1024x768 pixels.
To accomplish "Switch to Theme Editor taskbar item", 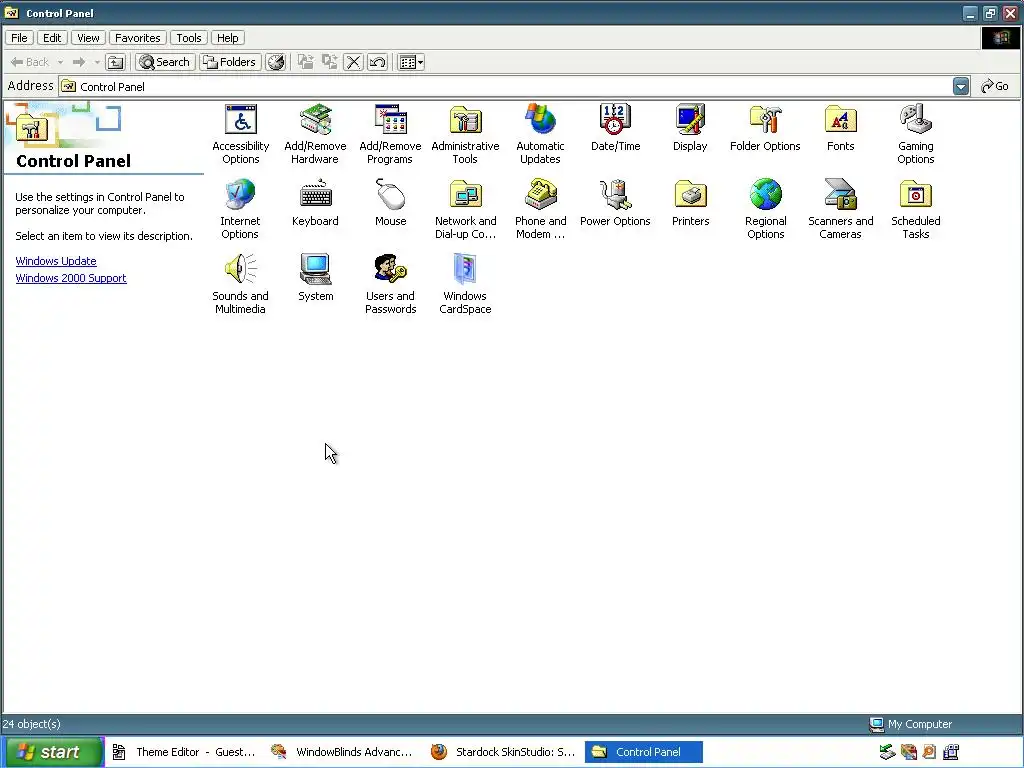I will pyautogui.click(x=185, y=752).
